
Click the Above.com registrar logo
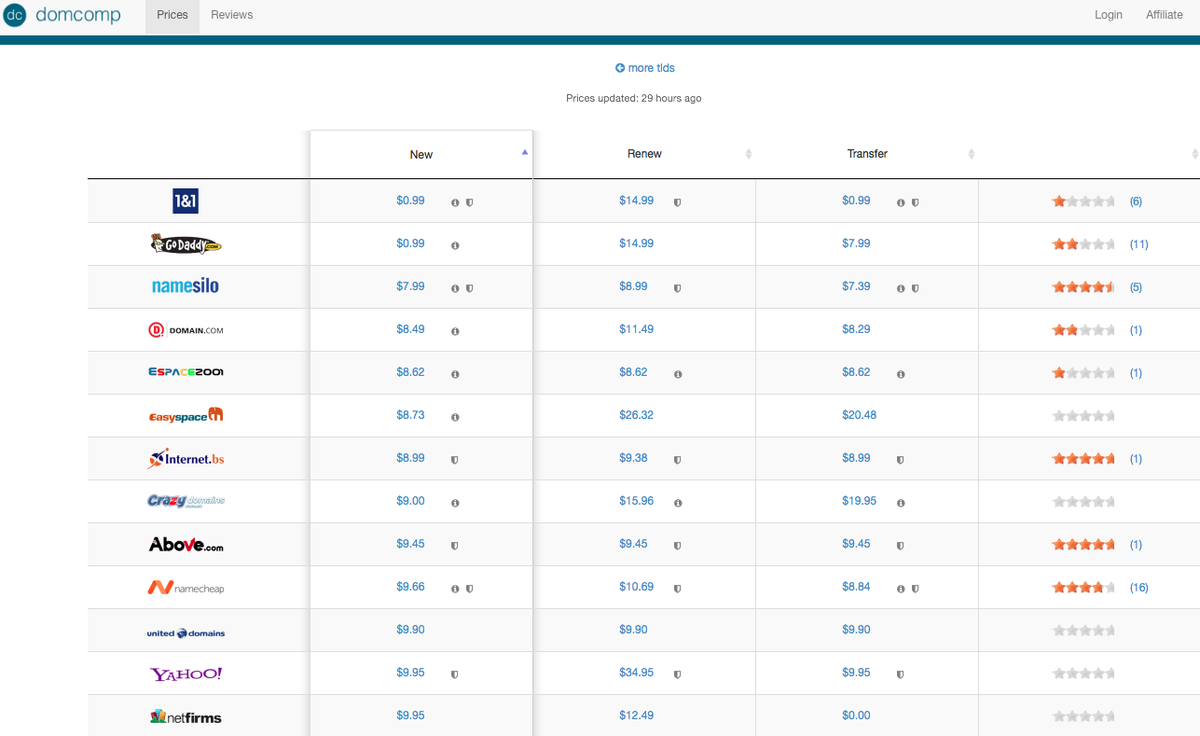pyautogui.click(x=186, y=545)
